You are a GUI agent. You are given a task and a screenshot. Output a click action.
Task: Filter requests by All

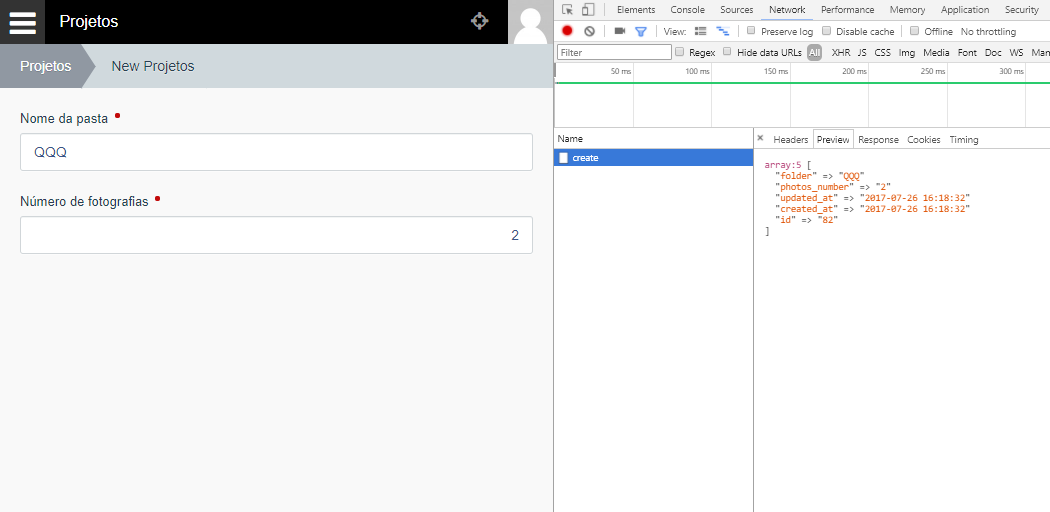814,52
